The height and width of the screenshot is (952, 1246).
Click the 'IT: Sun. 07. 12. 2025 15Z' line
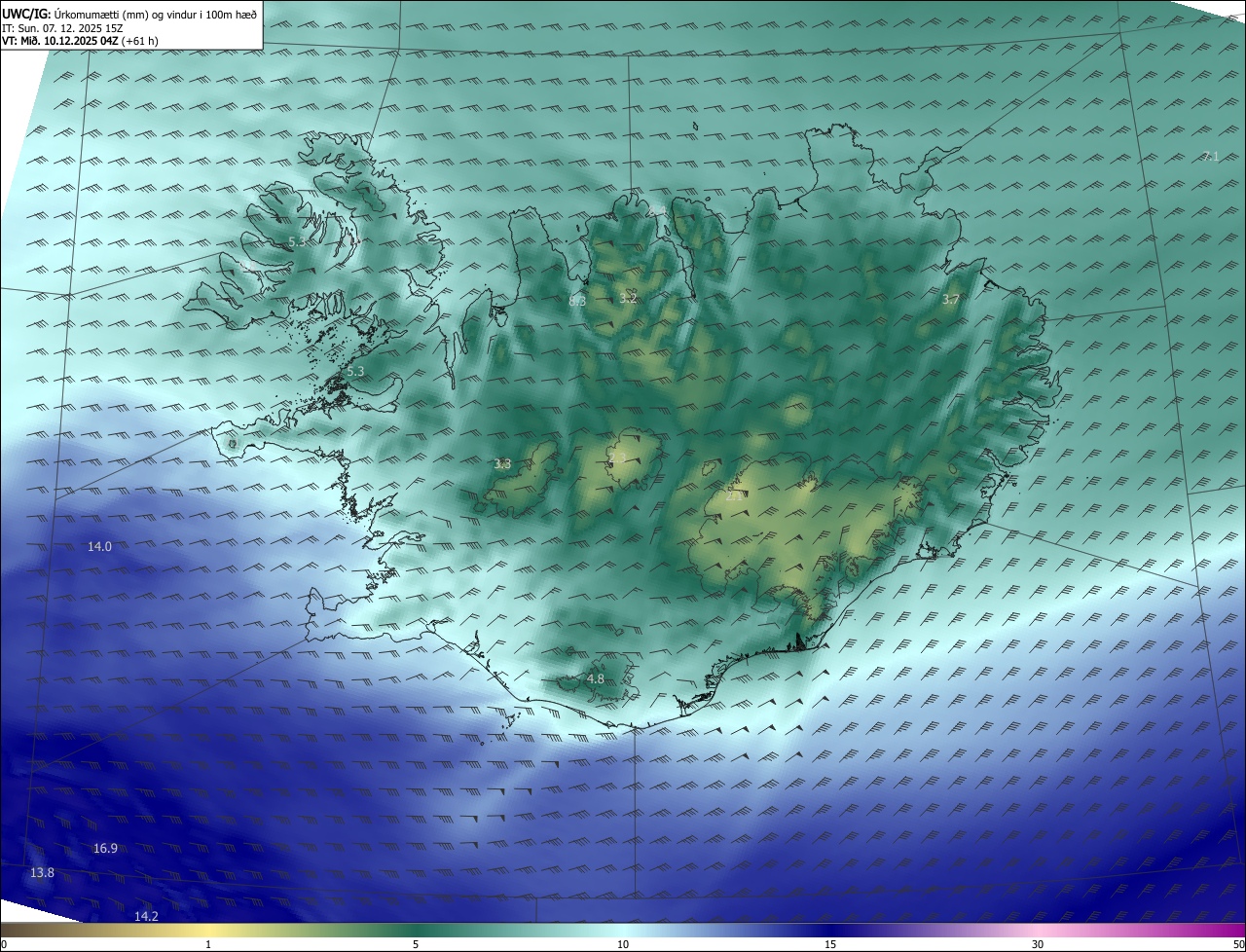point(63,27)
